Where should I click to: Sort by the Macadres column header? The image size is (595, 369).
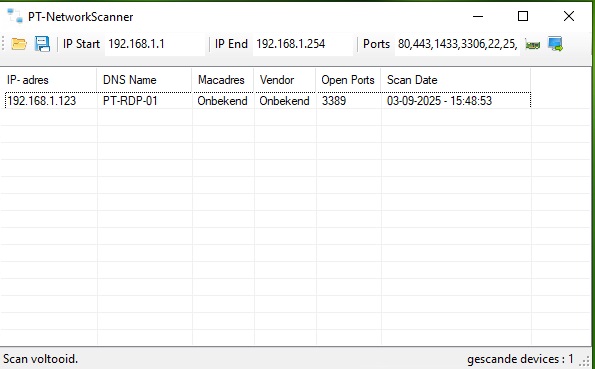tap(223, 80)
